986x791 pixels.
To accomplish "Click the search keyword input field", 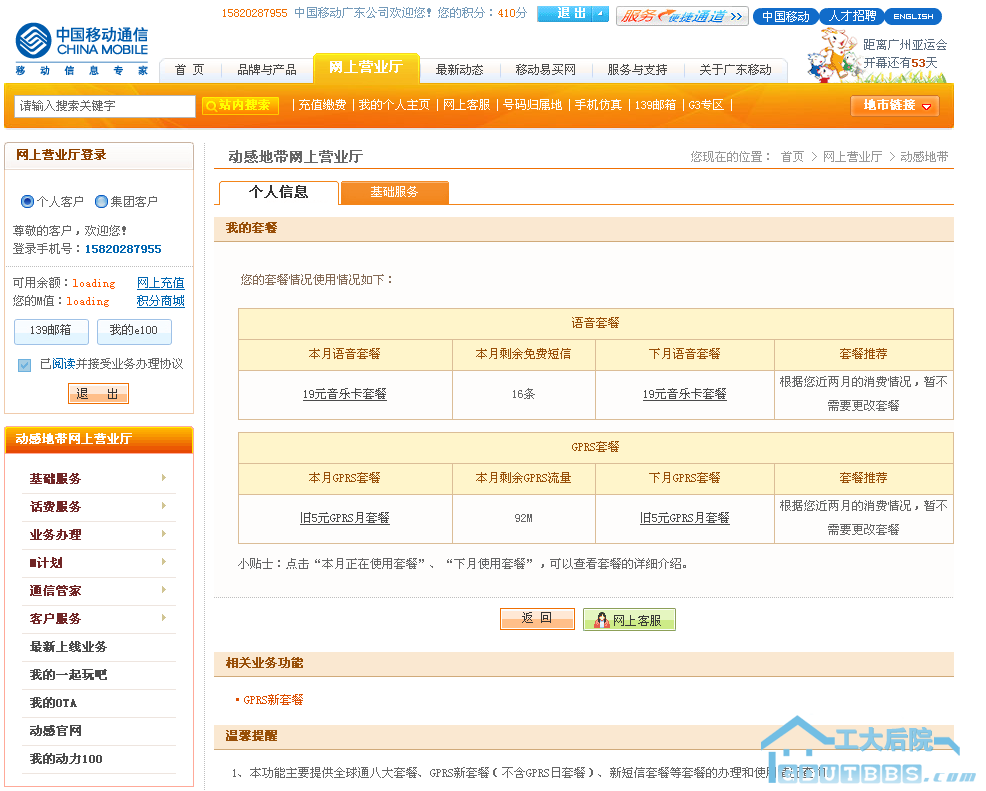I will coord(104,106).
